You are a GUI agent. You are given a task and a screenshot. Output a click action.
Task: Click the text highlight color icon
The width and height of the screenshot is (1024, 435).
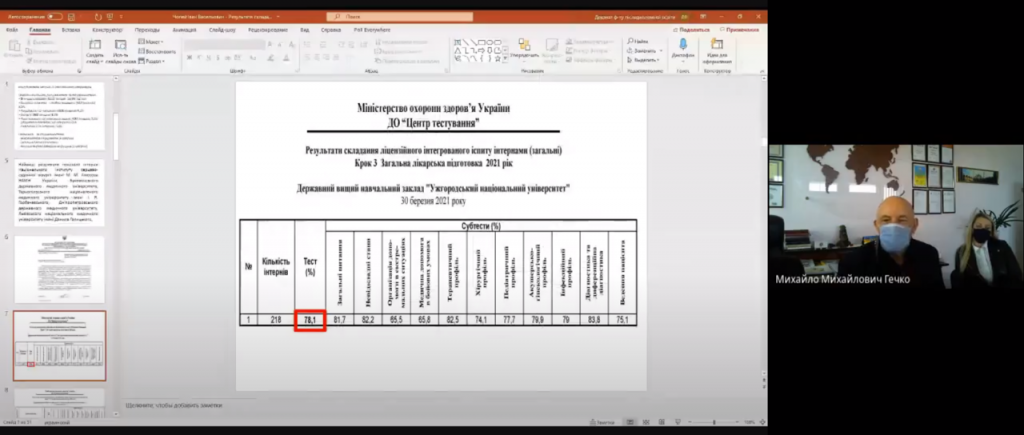click(272, 57)
